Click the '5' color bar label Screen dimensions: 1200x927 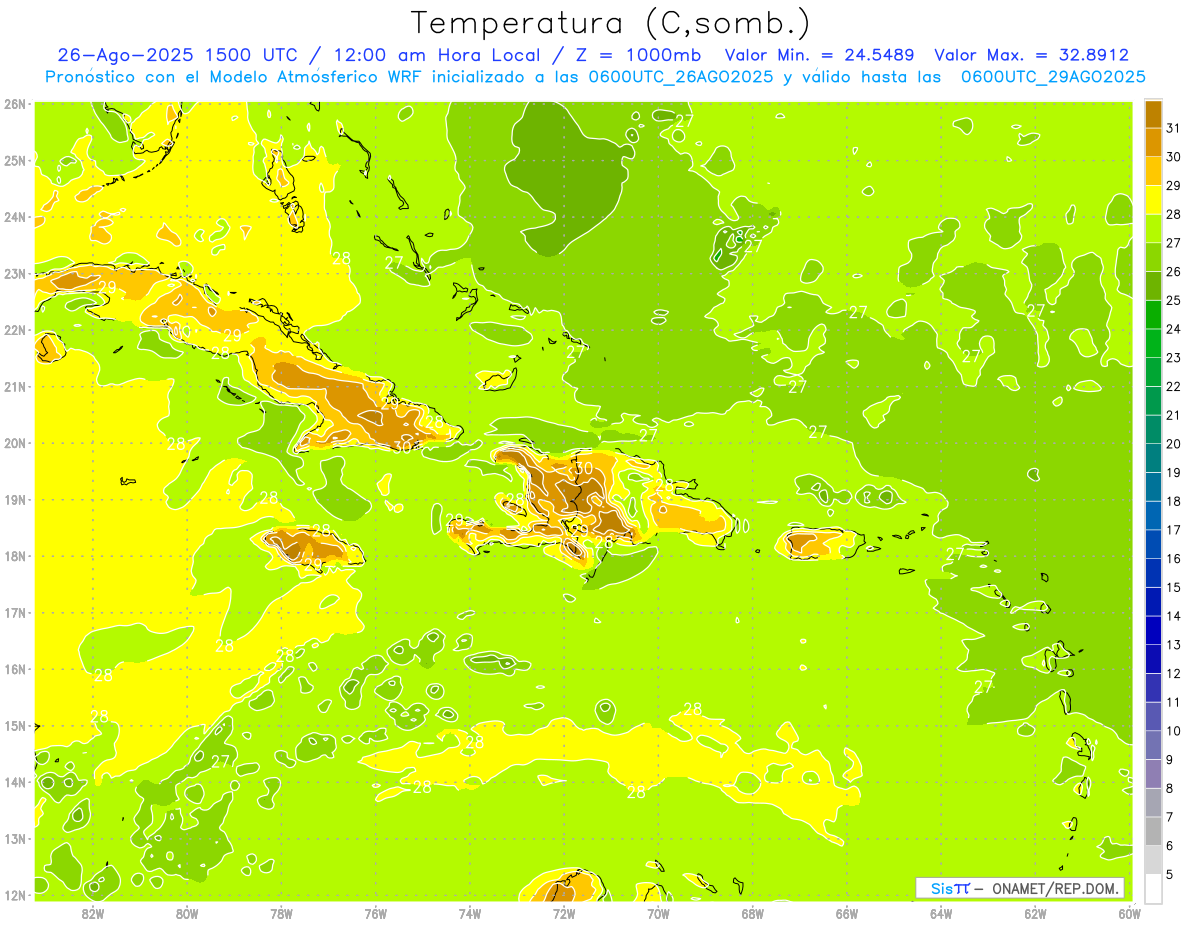click(1170, 874)
